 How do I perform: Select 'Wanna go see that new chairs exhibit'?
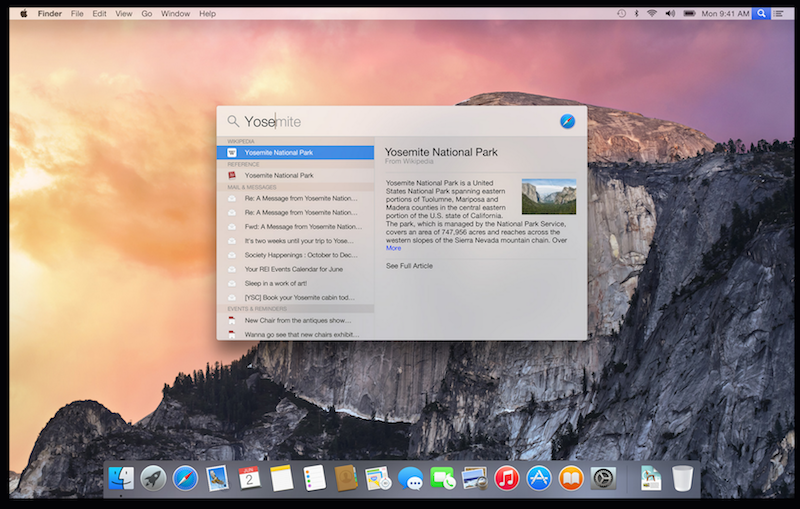(x=295, y=335)
